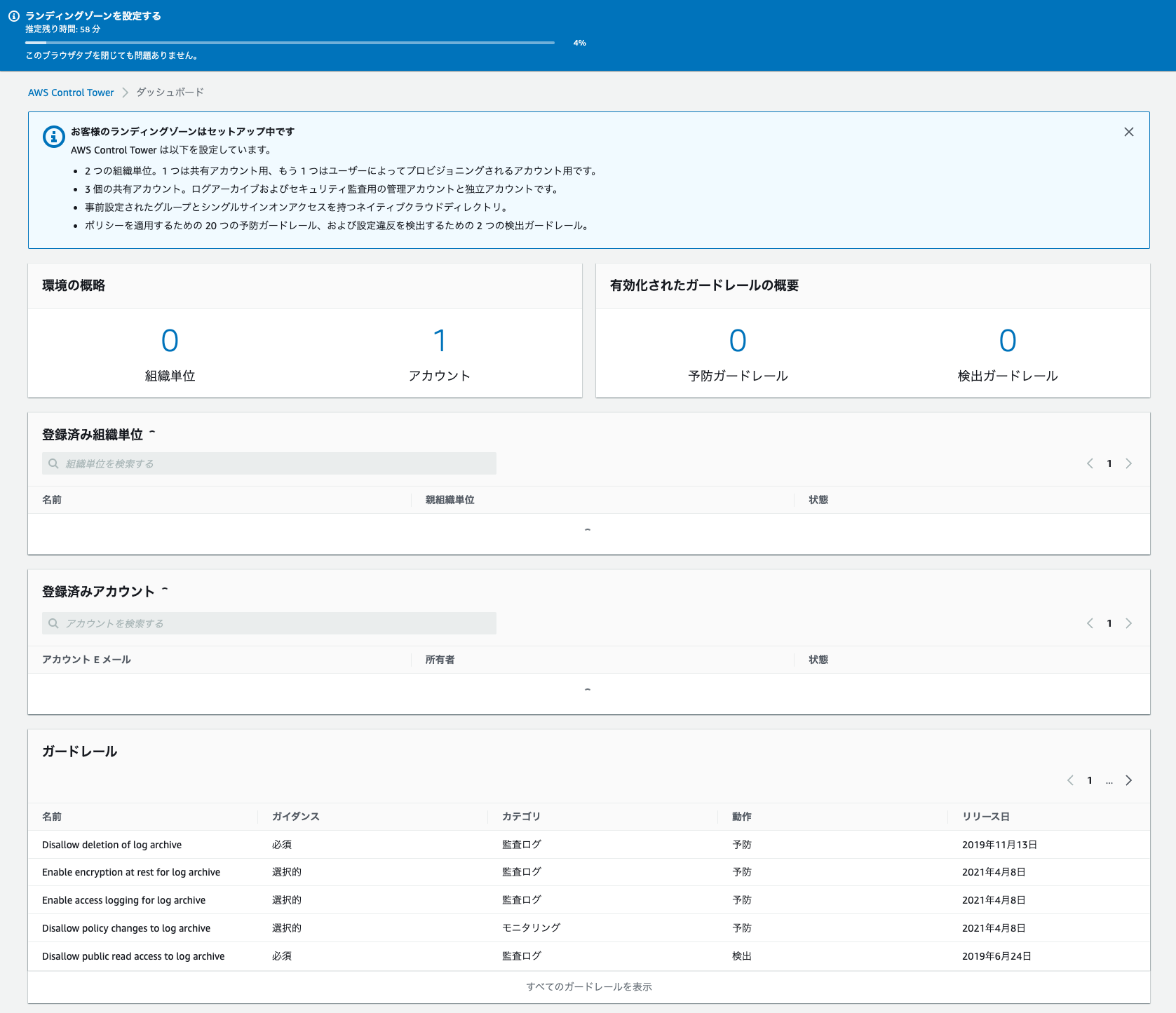Click the アカウント count of 1
1176x1013 pixels.
pos(440,341)
